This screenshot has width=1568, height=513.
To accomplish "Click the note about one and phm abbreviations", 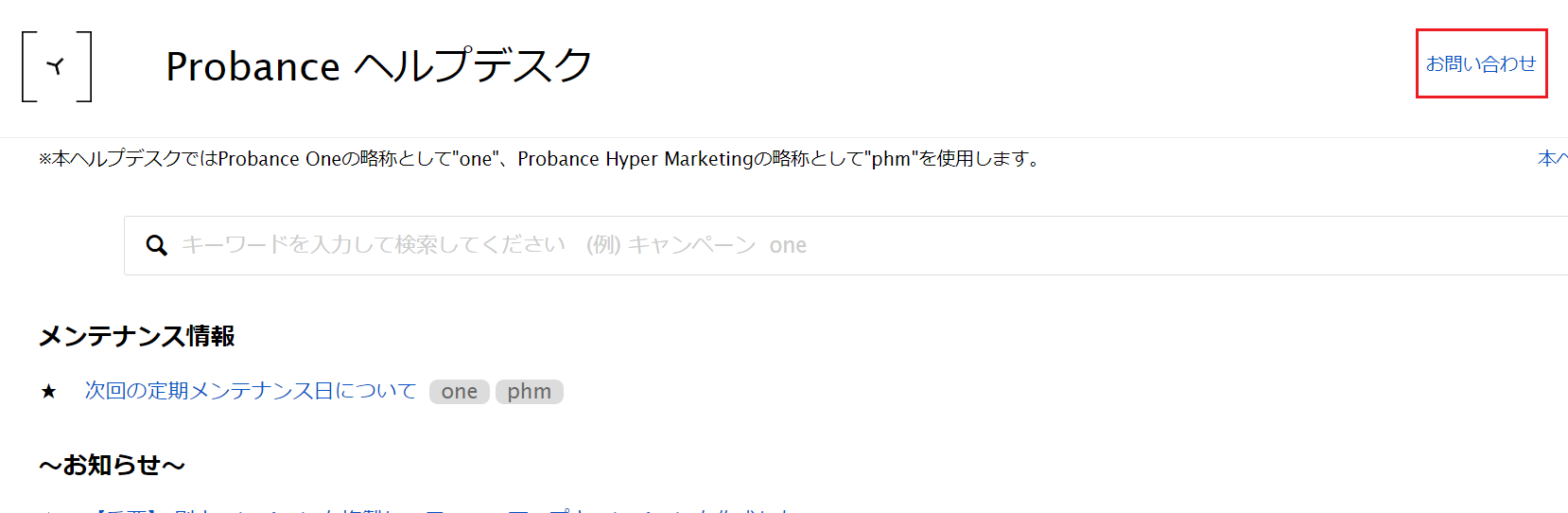I will tap(540, 159).
